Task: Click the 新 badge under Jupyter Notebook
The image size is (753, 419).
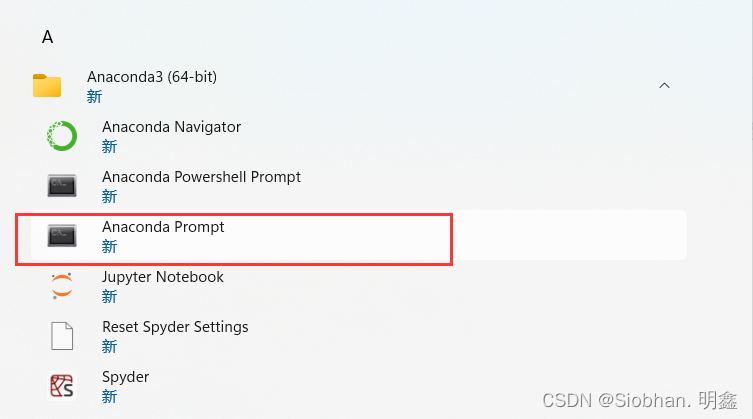Action: 109,297
